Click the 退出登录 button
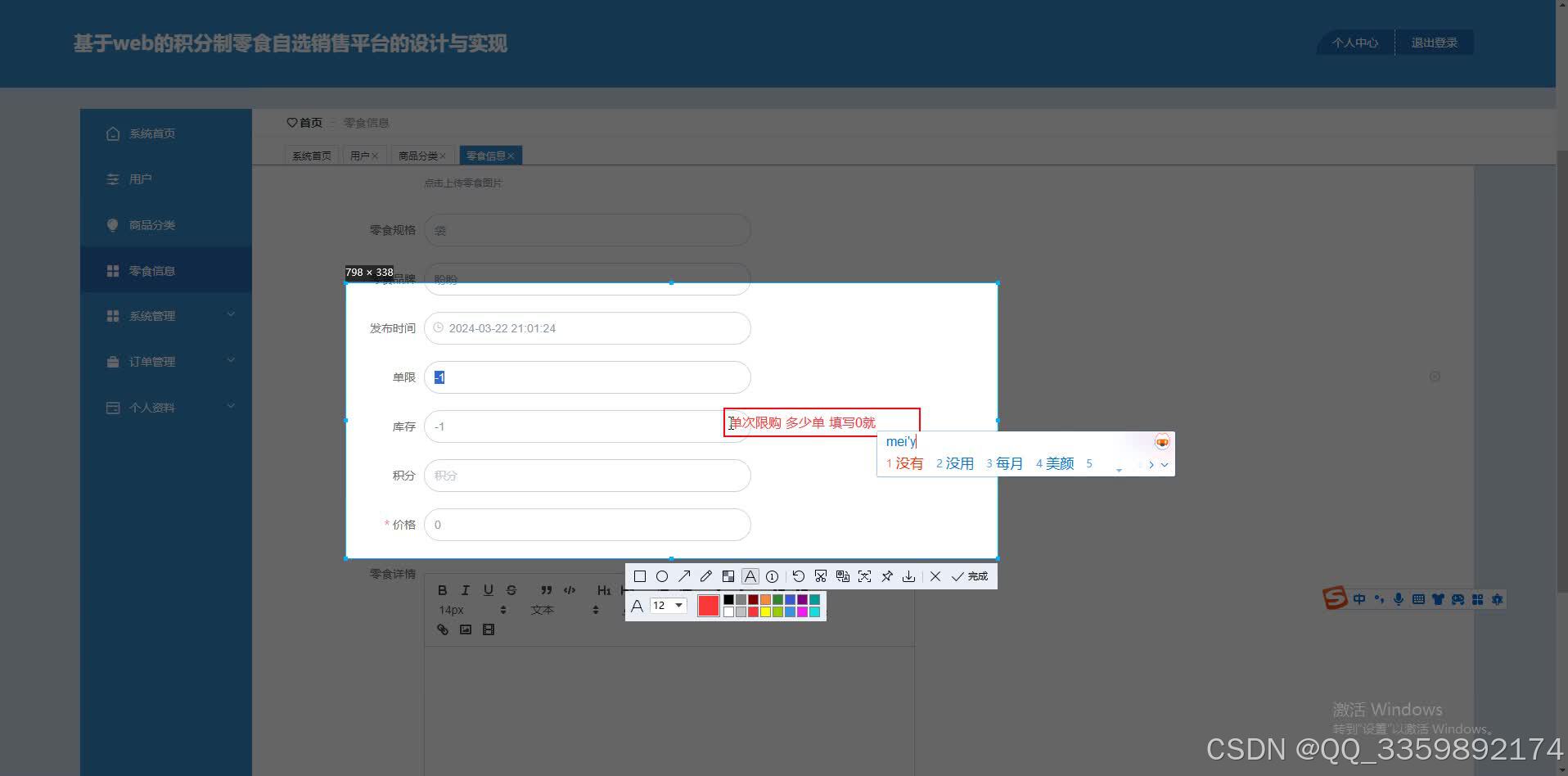Screen dimensions: 1568x776 [1435, 43]
